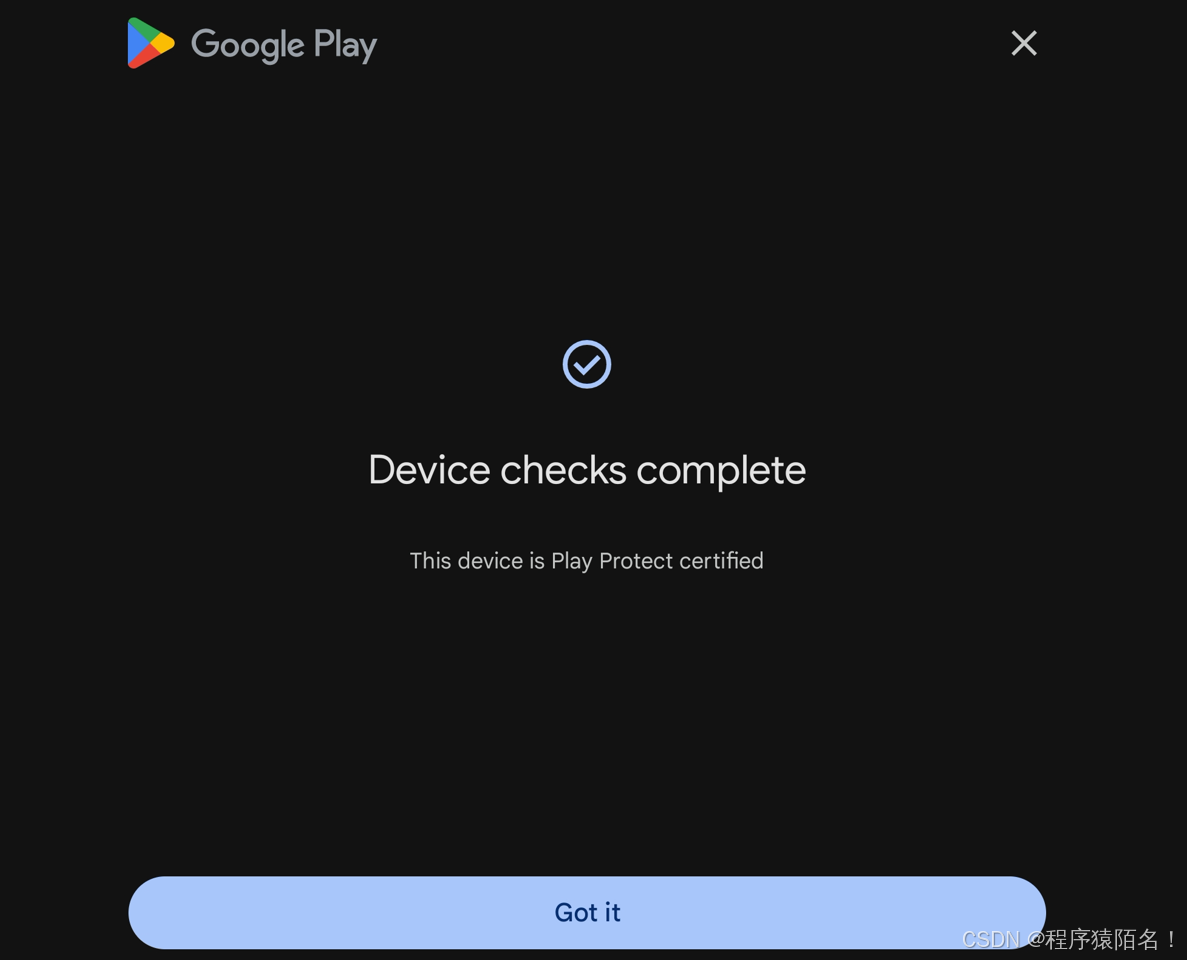Click the checkmark above Device checks complete
1187x960 pixels.
[x=587, y=364]
